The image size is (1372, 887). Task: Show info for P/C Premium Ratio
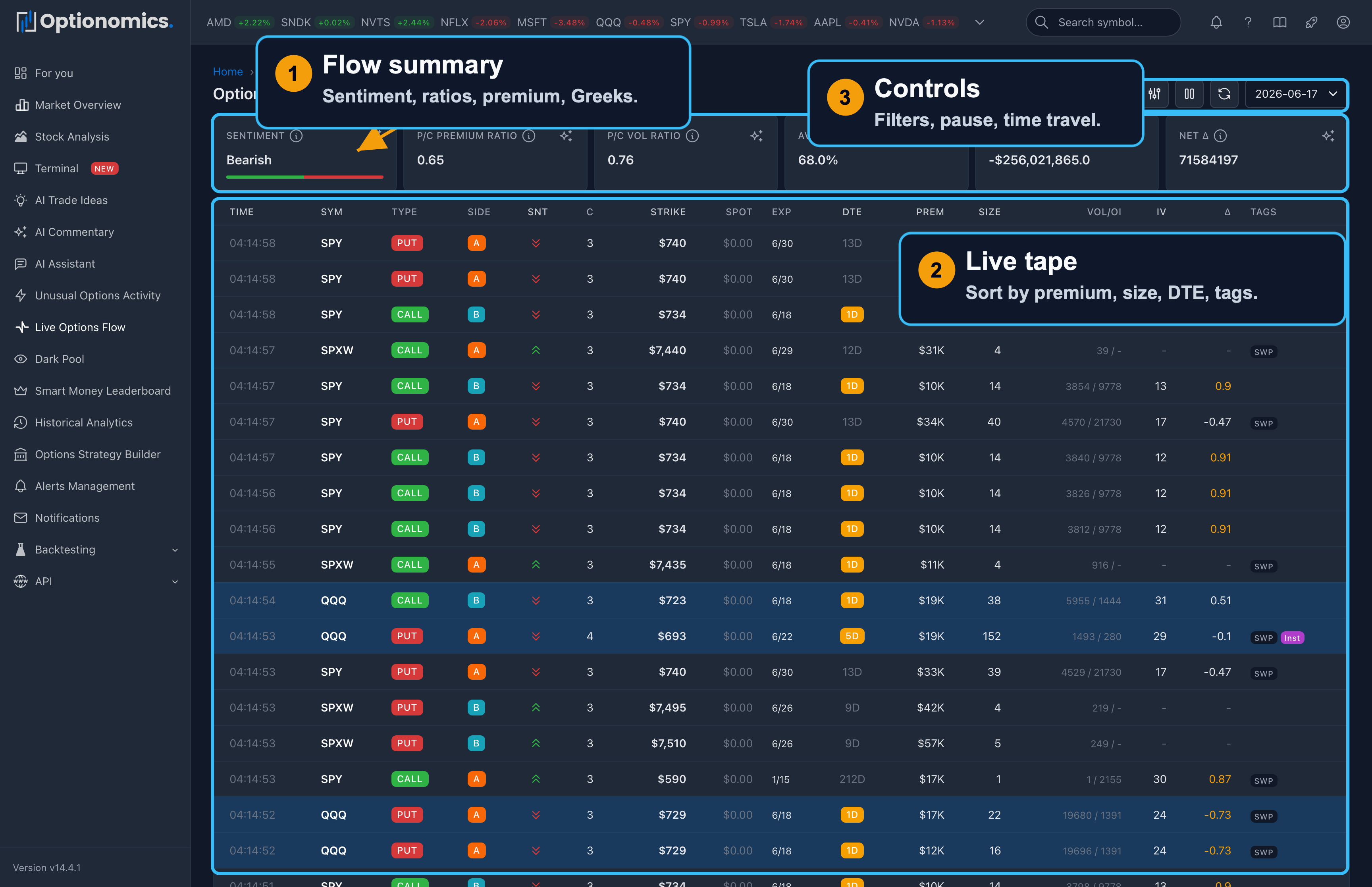click(x=528, y=136)
